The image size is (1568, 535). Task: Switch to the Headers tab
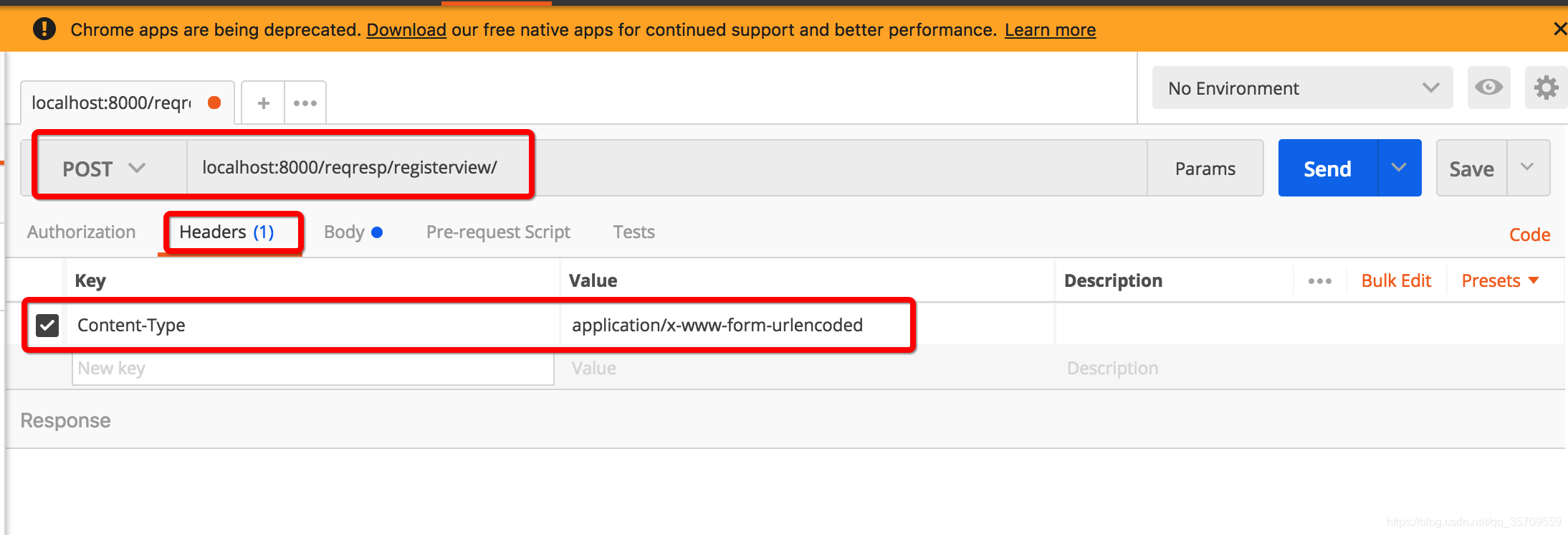226,232
